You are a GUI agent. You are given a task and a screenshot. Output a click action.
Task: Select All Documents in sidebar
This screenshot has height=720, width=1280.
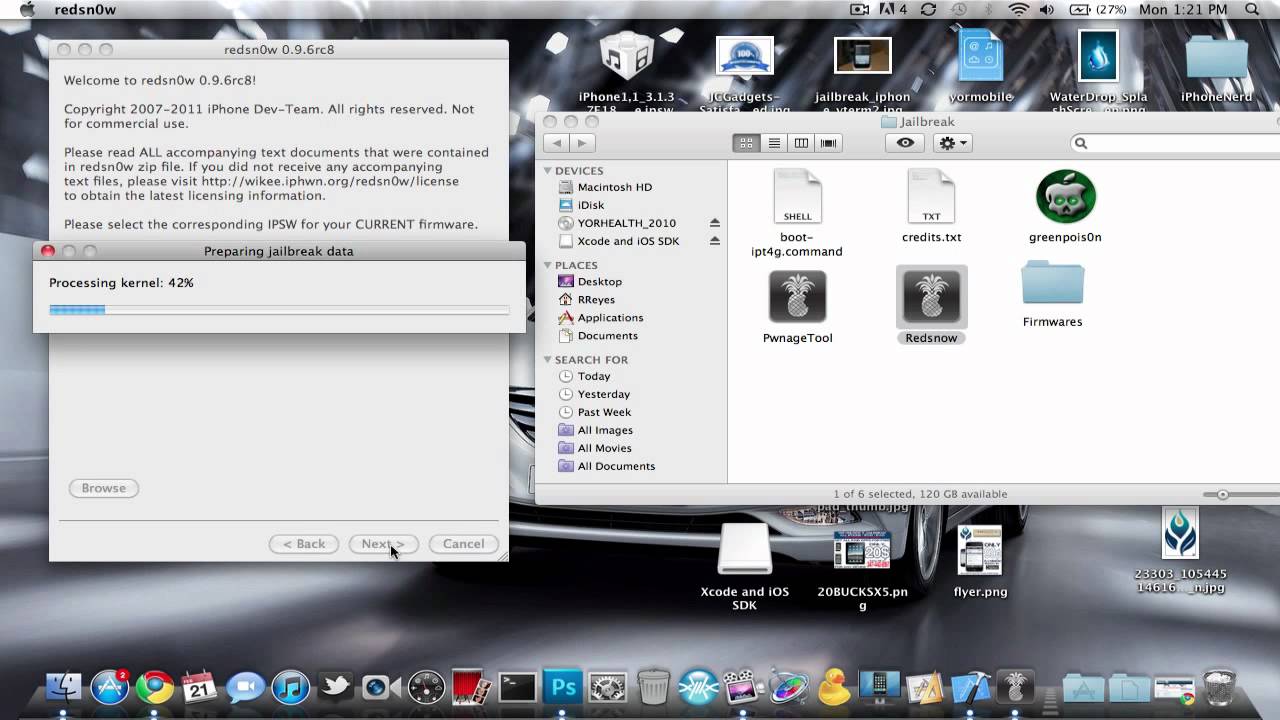(616, 466)
